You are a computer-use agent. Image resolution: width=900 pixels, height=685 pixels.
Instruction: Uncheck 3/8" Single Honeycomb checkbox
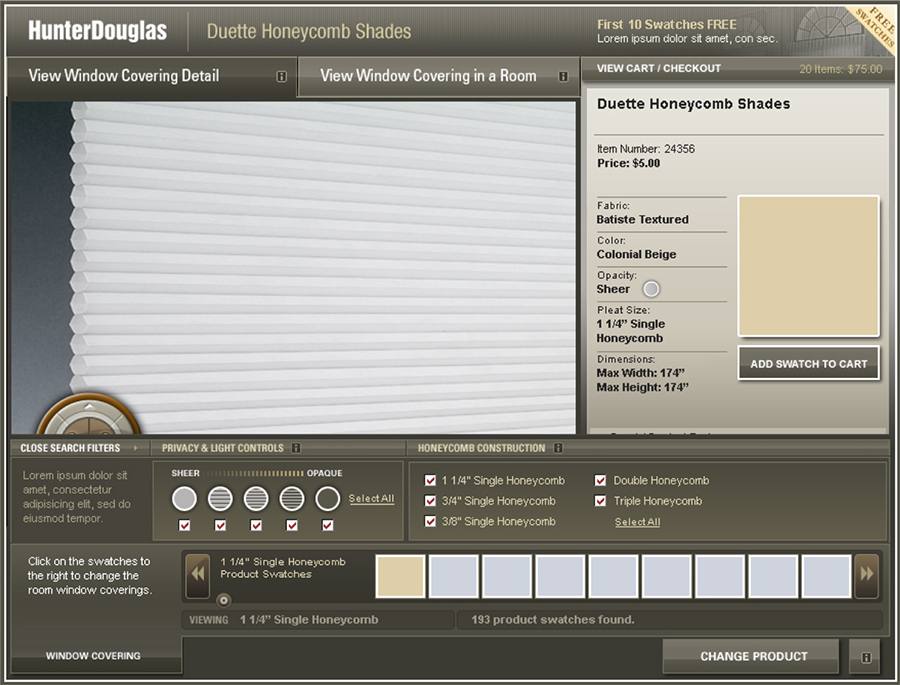coord(430,521)
